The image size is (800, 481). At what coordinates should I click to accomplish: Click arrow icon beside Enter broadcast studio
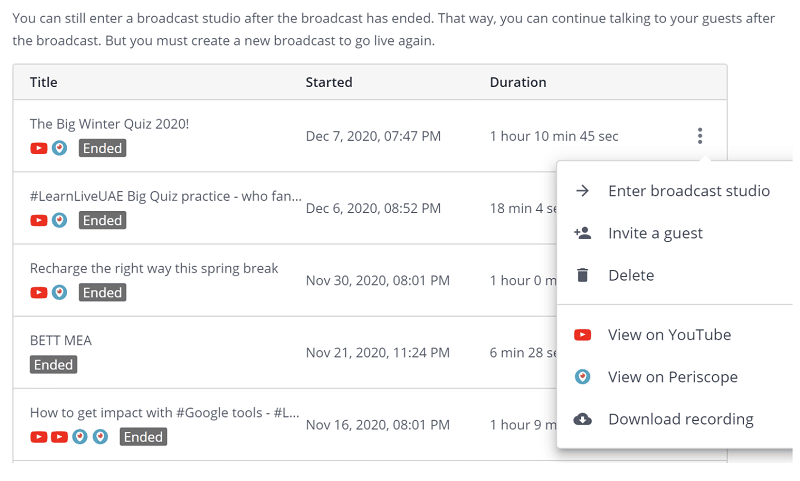[582, 191]
